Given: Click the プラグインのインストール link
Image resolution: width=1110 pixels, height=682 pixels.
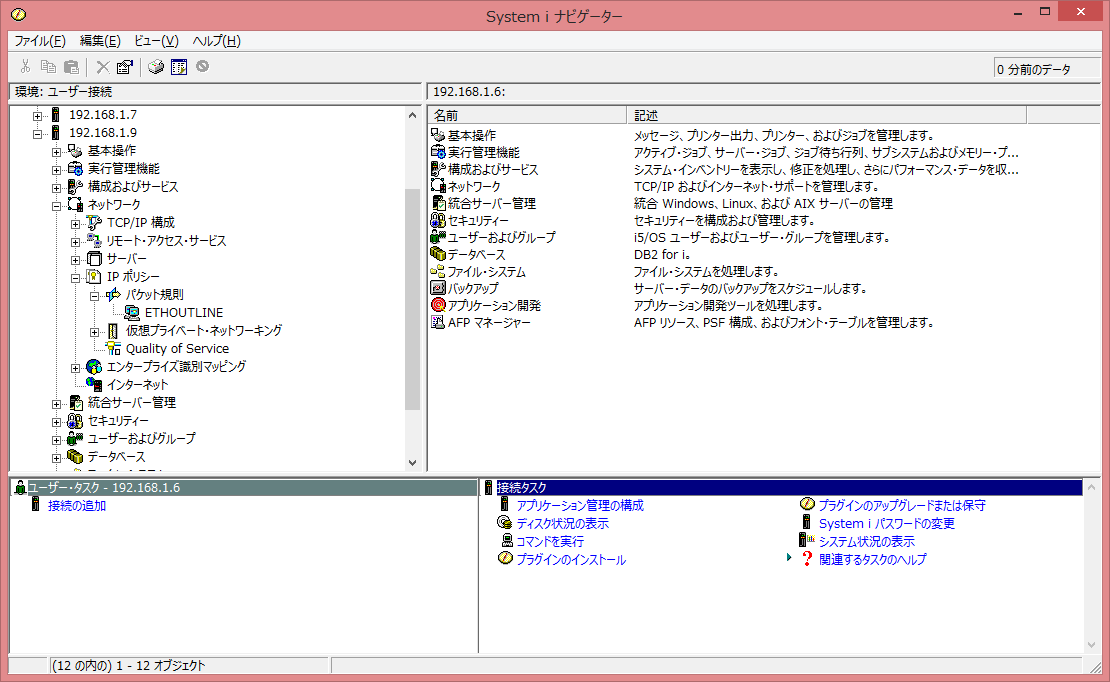Looking at the screenshot, I should click(x=570, y=560).
